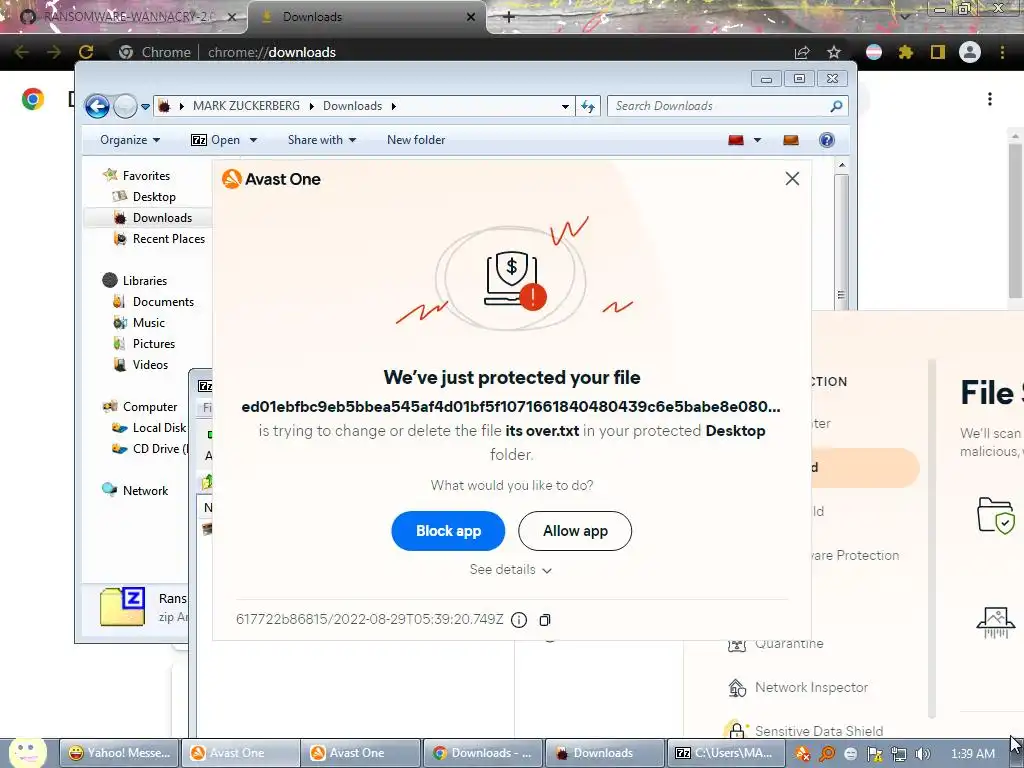The image size is (1024, 768).
Task: Click the Explorer forward arrow button
Action: coord(125,106)
